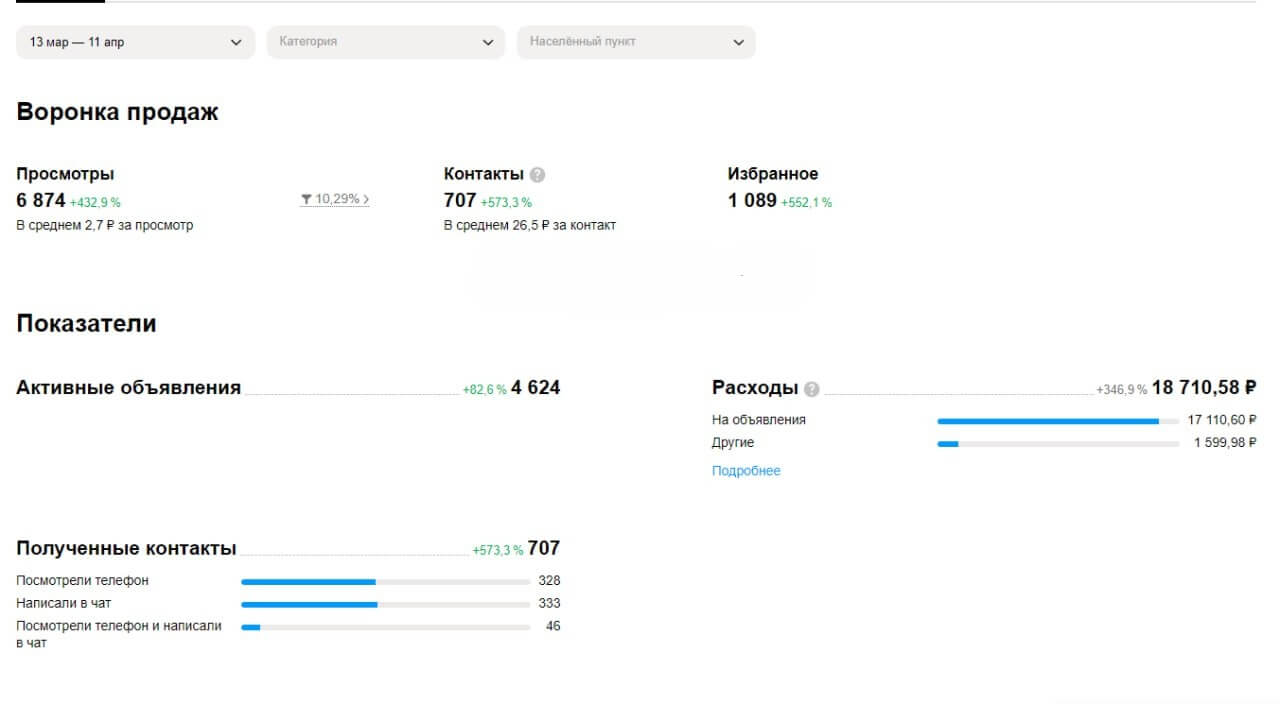The image size is (1280, 704).
Task: Click the funnel icon beside 10,29%
Action: 306,200
